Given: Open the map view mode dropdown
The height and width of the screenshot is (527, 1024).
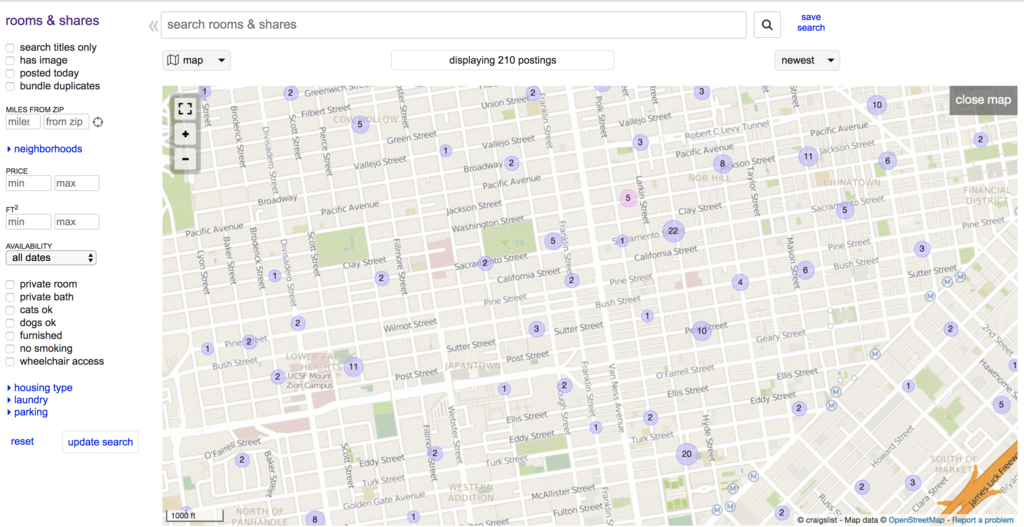Looking at the screenshot, I should tap(197, 60).
